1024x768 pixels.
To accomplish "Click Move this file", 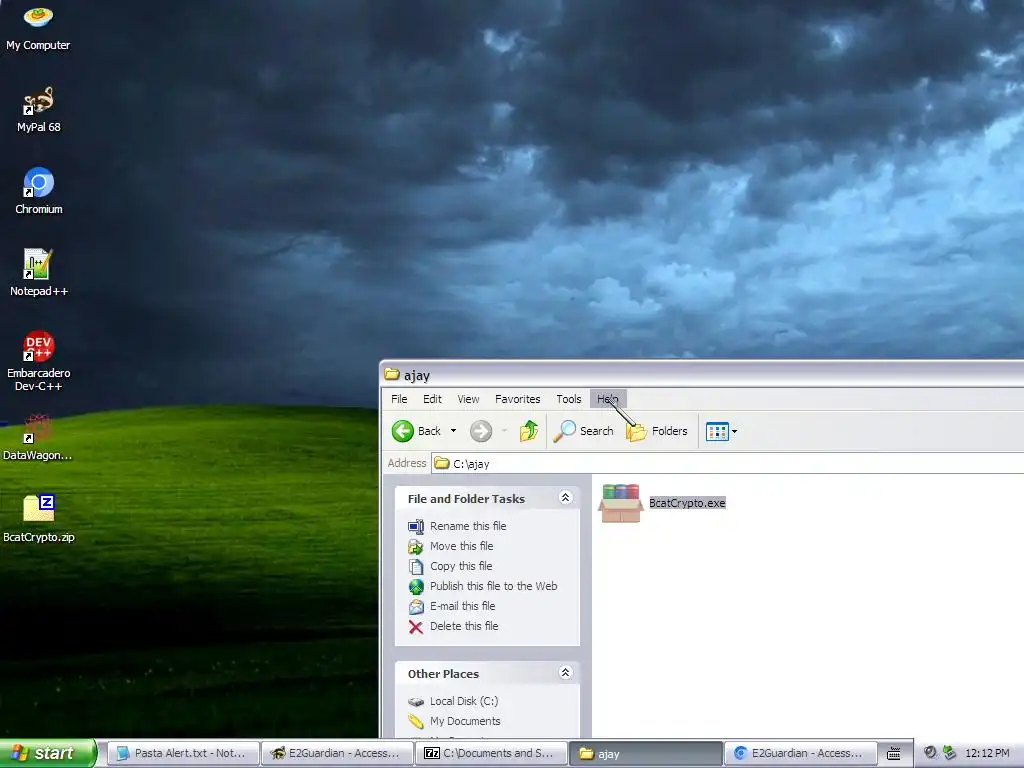I will (x=462, y=546).
